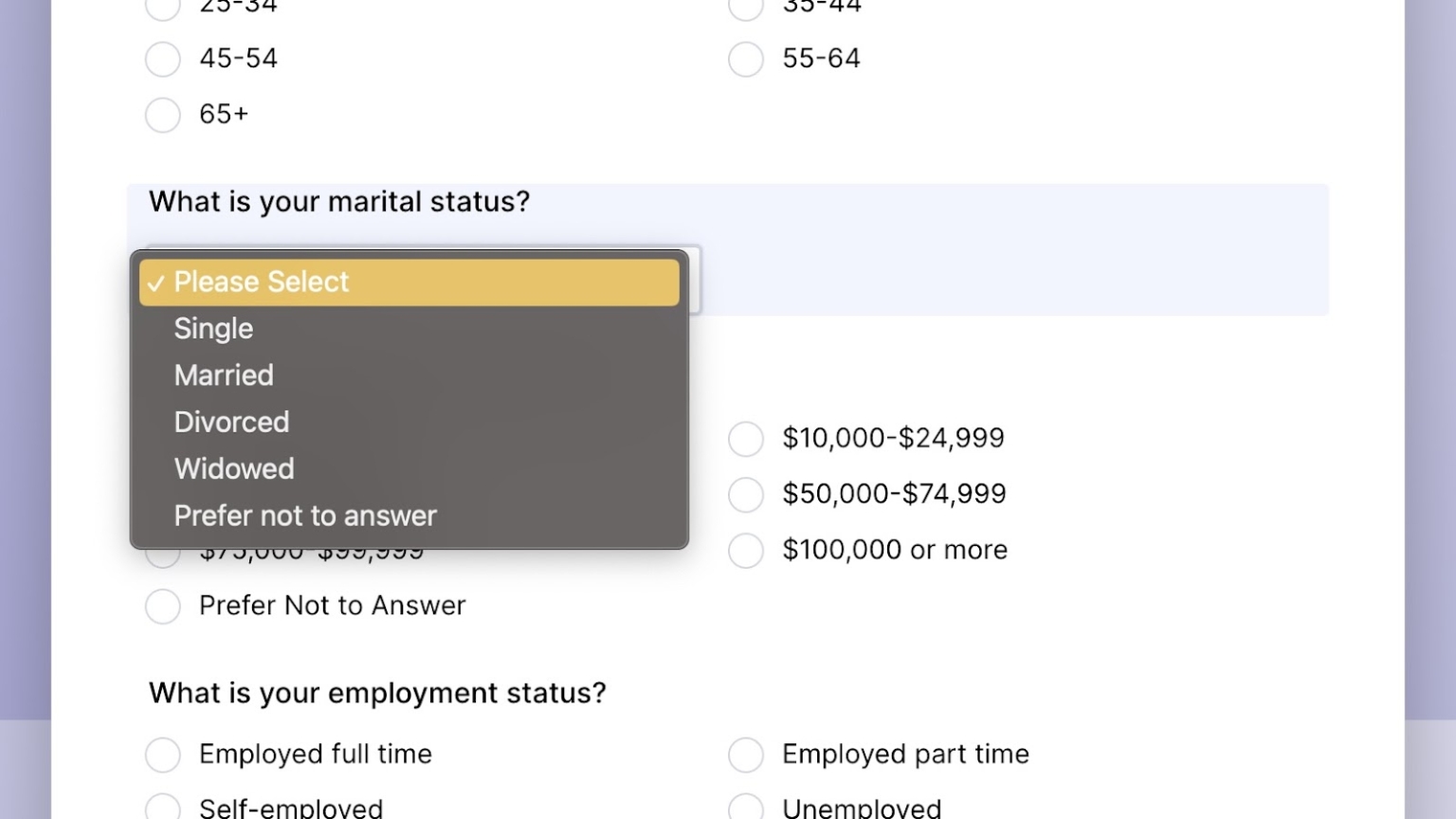
Task: Select the 25-34 age range
Action: point(162,8)
